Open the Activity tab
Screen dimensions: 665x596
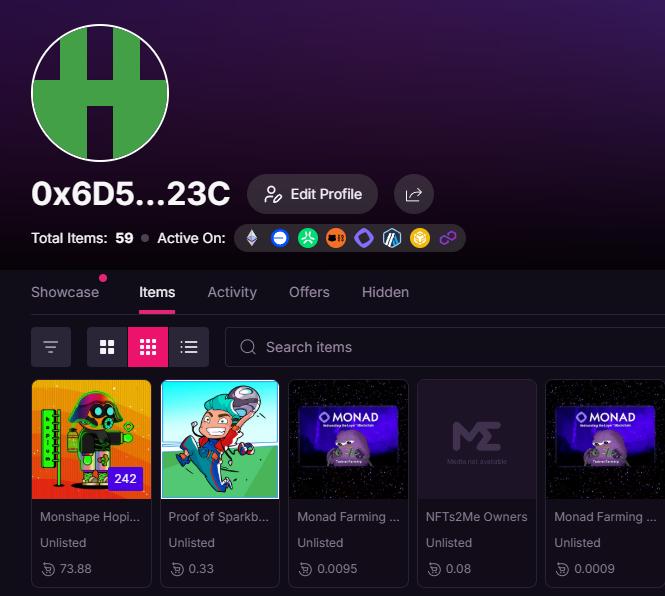[232, 292]
